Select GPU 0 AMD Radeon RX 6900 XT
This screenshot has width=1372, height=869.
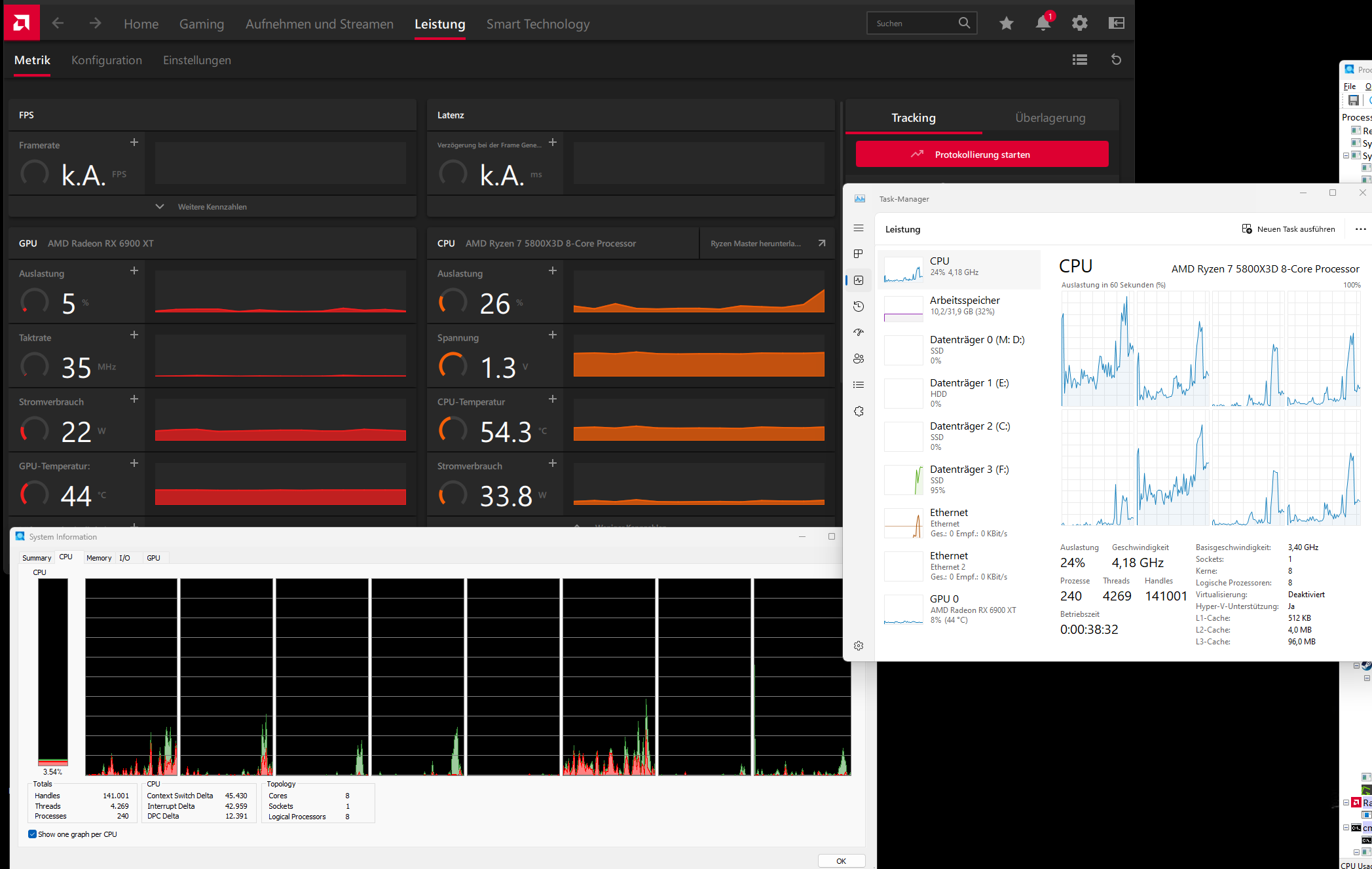pyautogui.click(x=959, y=610)
